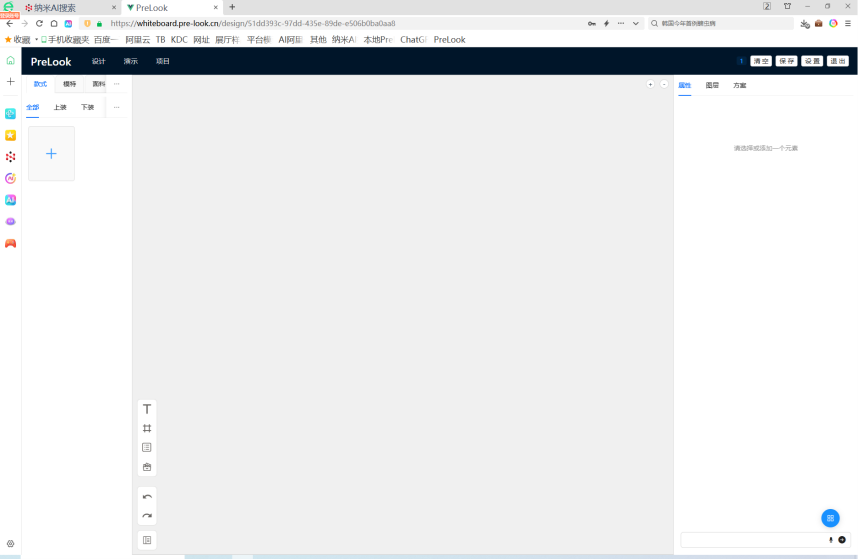Click the microphone icon in chat input
Screen dimensions: 858x559
point(830,540)
